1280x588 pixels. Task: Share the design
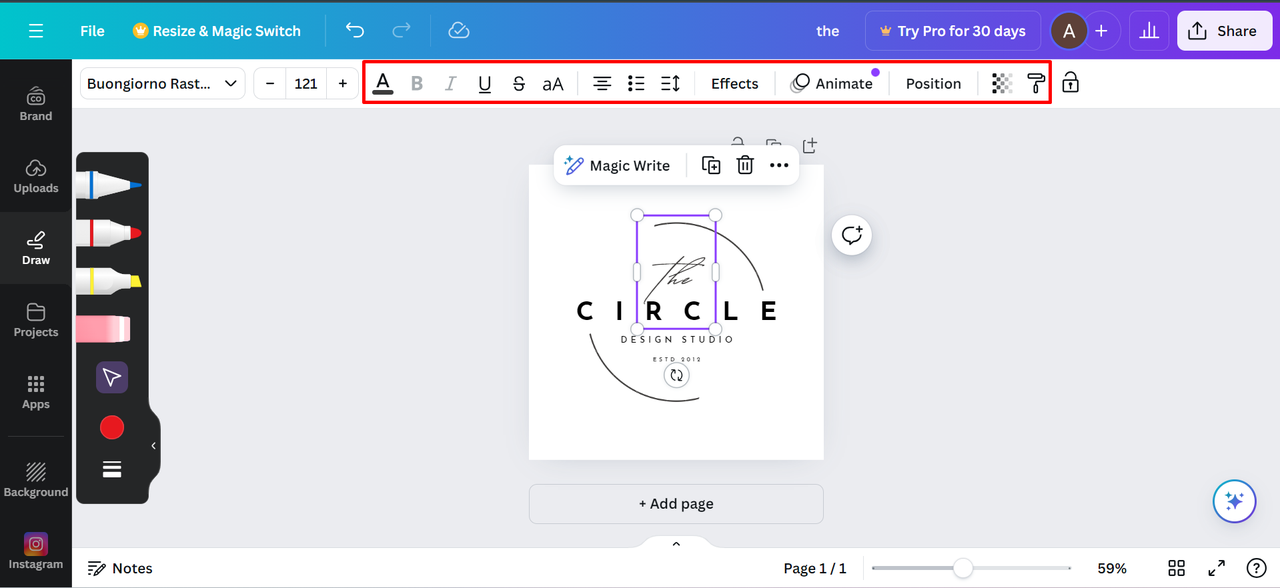(1223, 31)
